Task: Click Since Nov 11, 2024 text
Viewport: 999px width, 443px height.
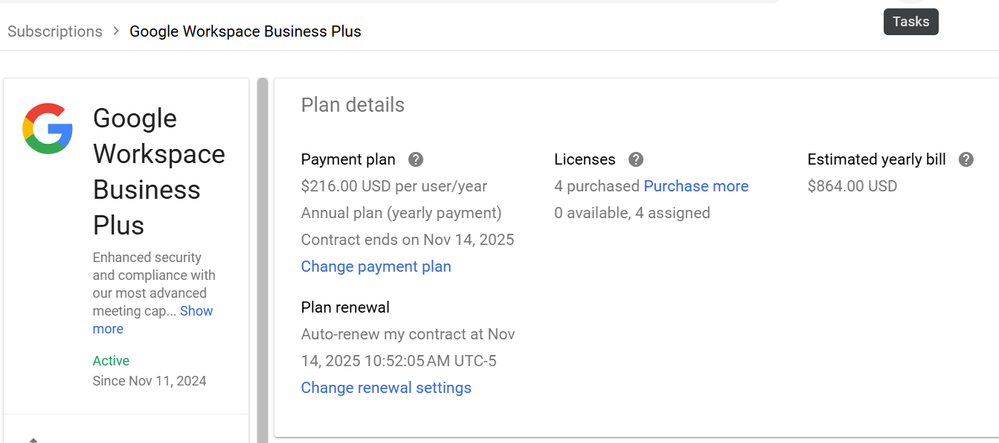Action: click(x=149, y=381)
